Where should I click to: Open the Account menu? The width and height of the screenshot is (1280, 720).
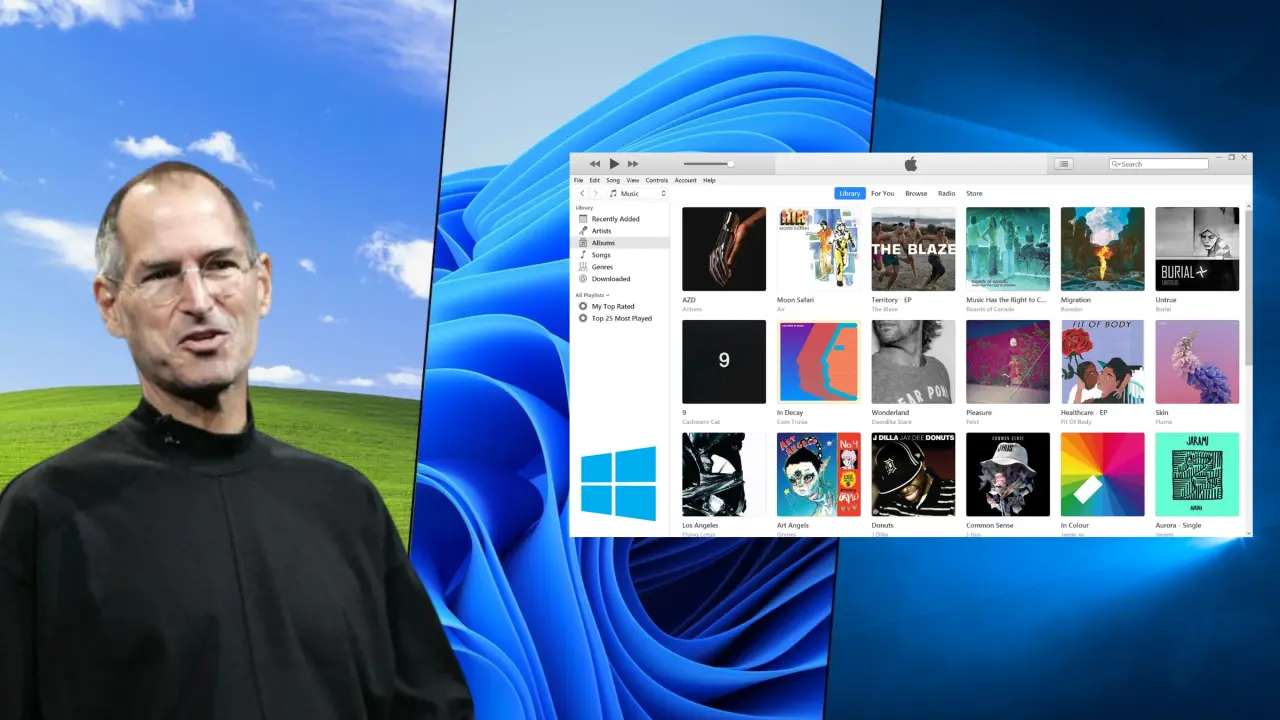(x=685, y=180)
